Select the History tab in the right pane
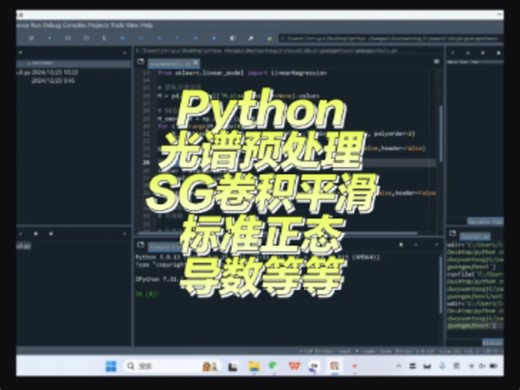This screenshot has width=520, height=390. click(493, 342)
